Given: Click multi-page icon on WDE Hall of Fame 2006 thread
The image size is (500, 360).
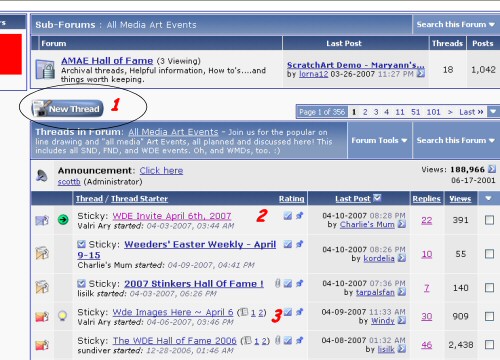Looking at the screenshot, I should pyautogui.click(x=248, y=341).
